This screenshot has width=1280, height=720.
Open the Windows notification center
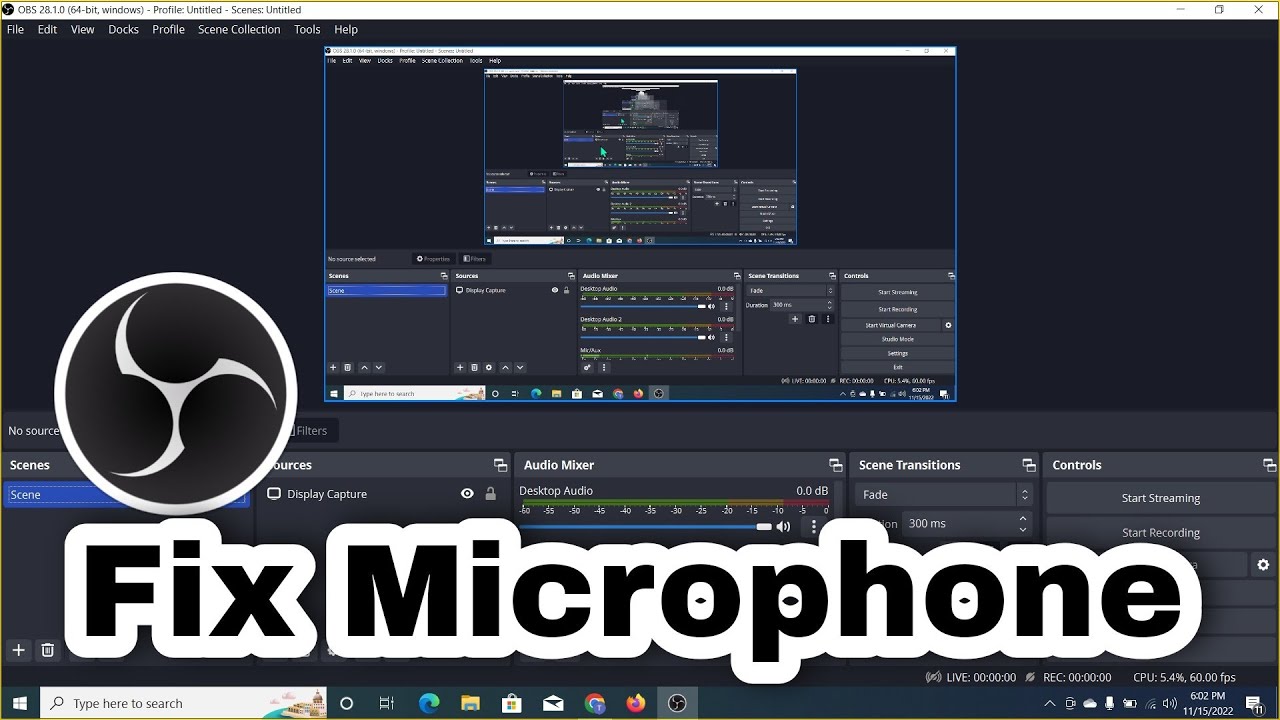pyautogui.click(x=1254, y=703)
